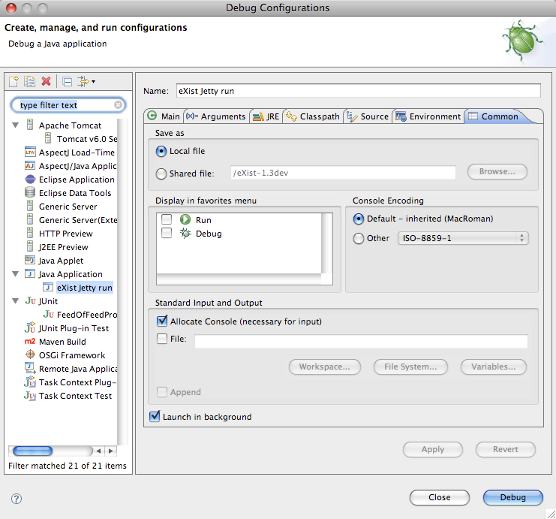556x519 pixels.
Task: Click the OSGi Framework icon
Action: click(30, 355)
